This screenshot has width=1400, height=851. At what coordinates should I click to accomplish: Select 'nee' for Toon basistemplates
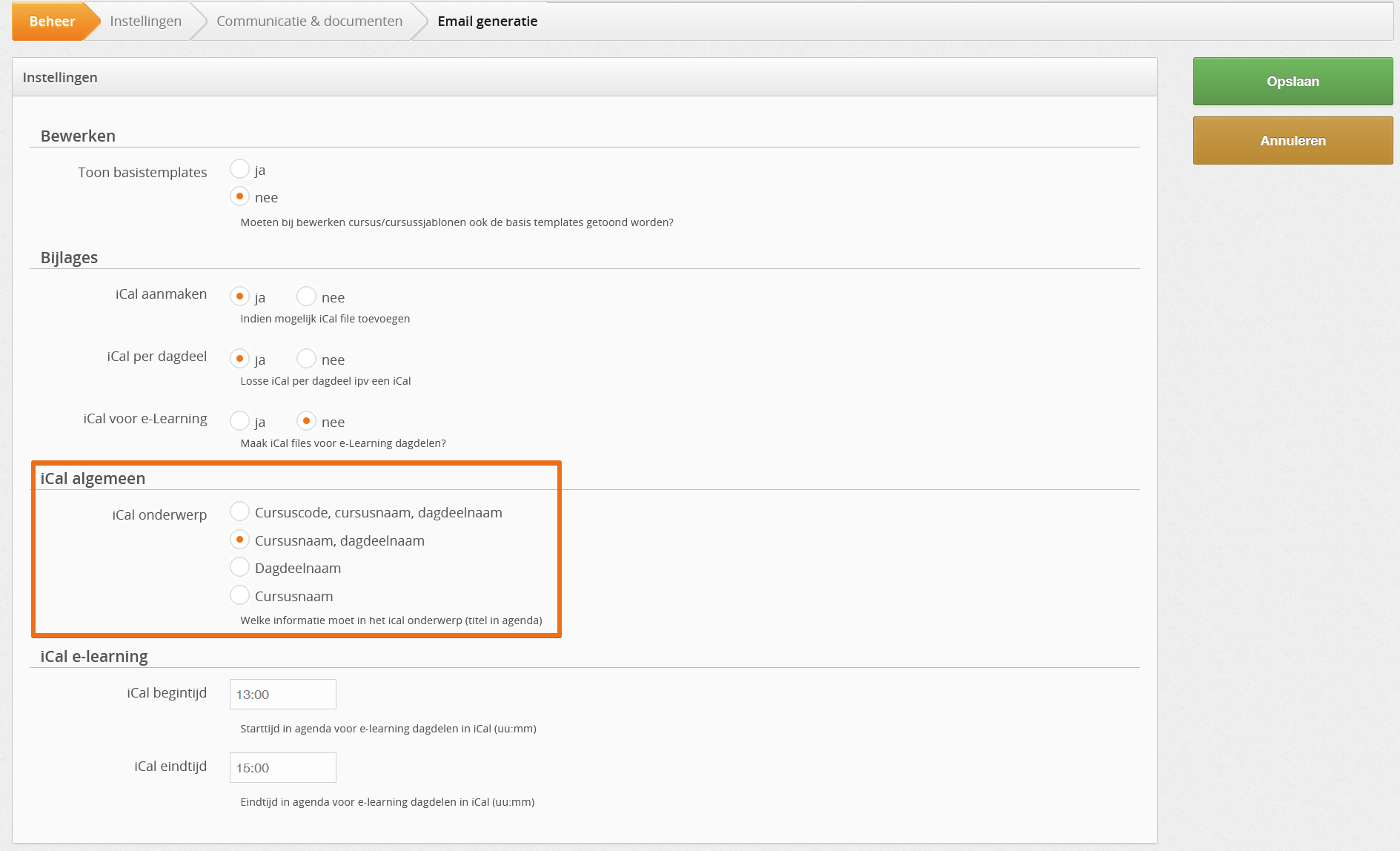[x=239, y=196]
